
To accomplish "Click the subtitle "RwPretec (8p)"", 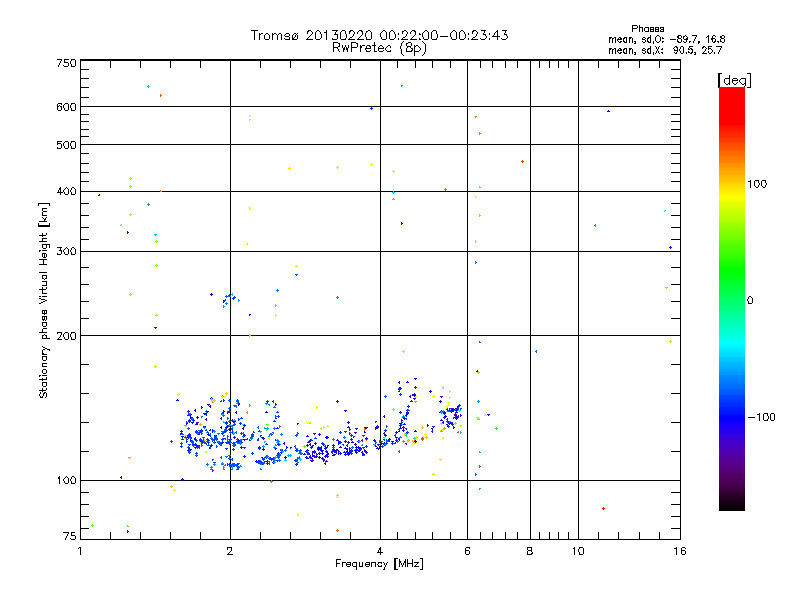I will (379, 48).
